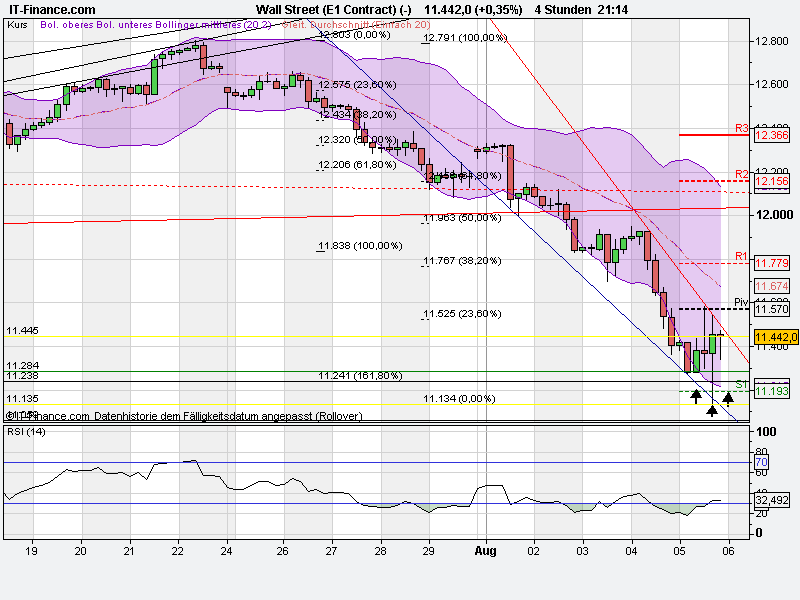800x600 pixels.
Task: Click the R1 price box 11.779
Action: point(772,263)
